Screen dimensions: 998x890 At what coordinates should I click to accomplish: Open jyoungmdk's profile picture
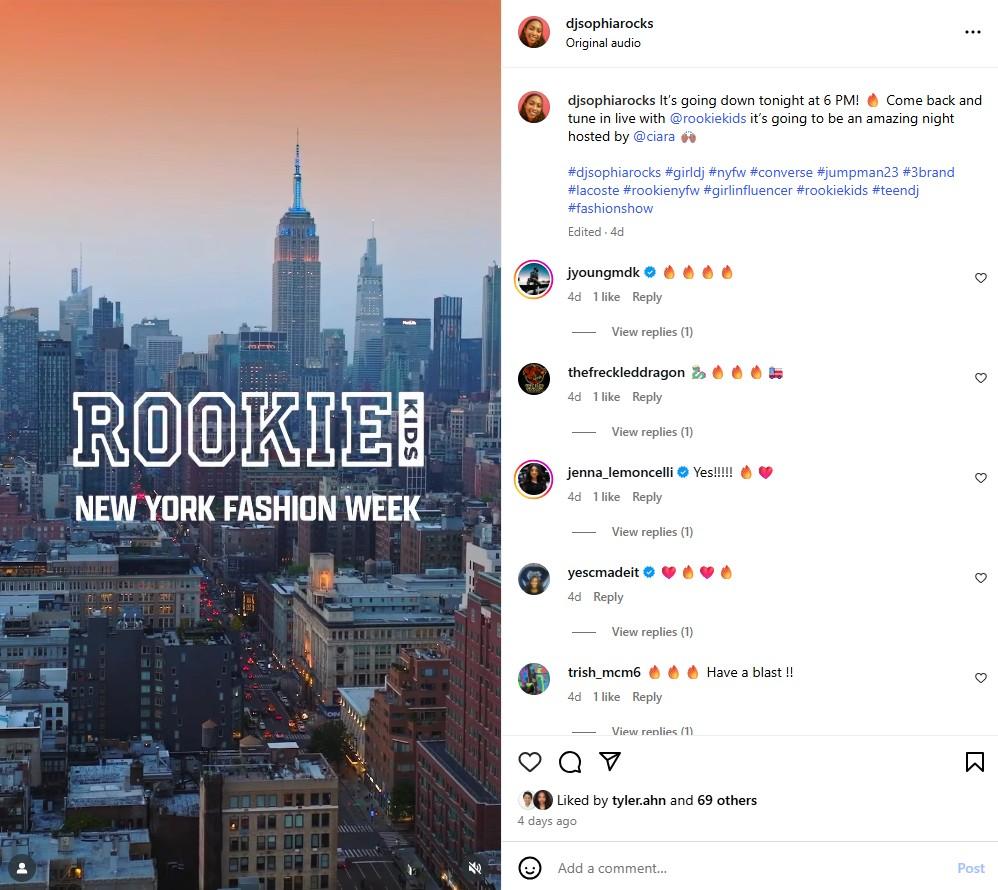(x=533, y=279)
